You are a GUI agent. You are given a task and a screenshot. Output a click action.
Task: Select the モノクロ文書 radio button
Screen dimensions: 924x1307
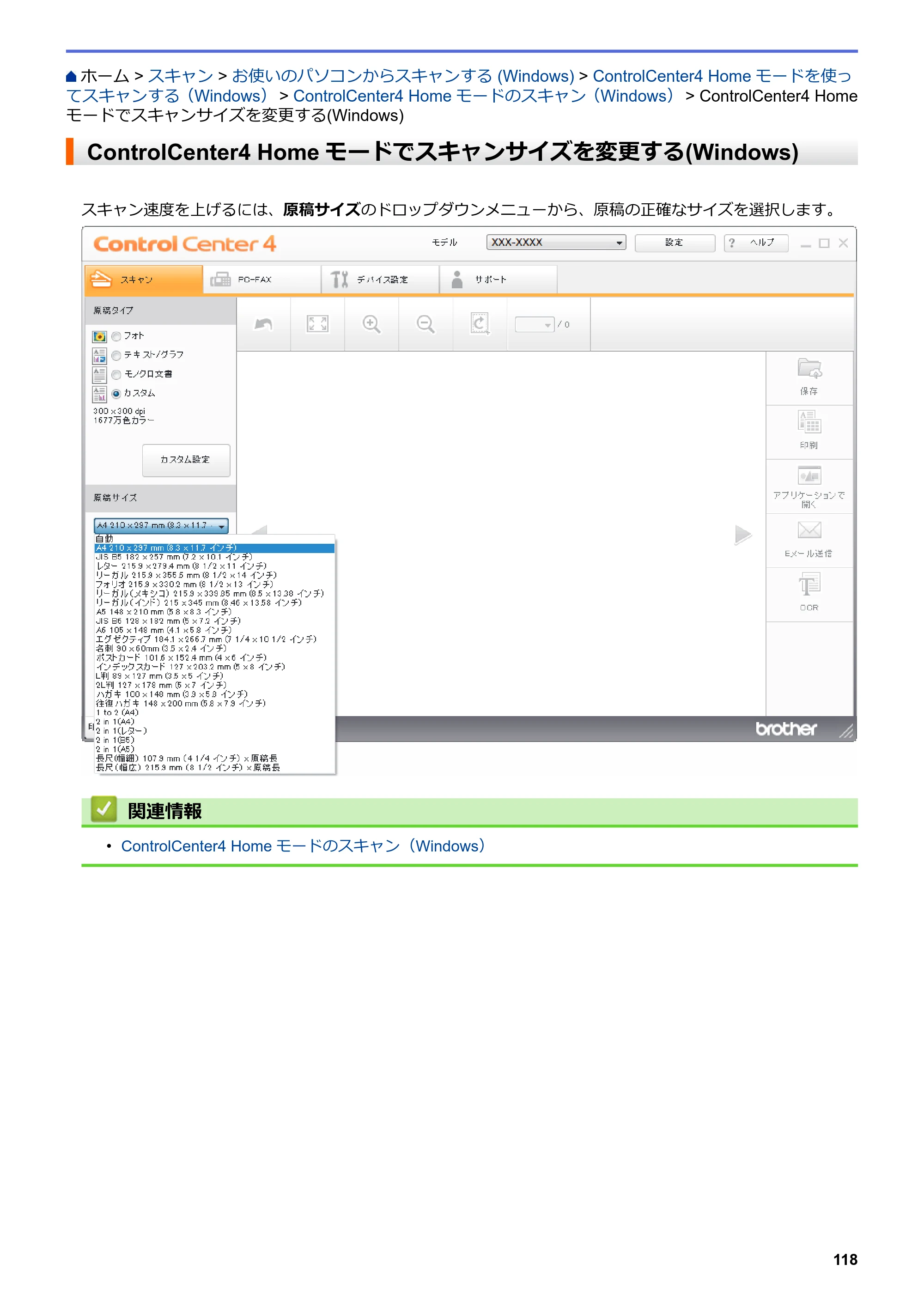click(116, 375)
